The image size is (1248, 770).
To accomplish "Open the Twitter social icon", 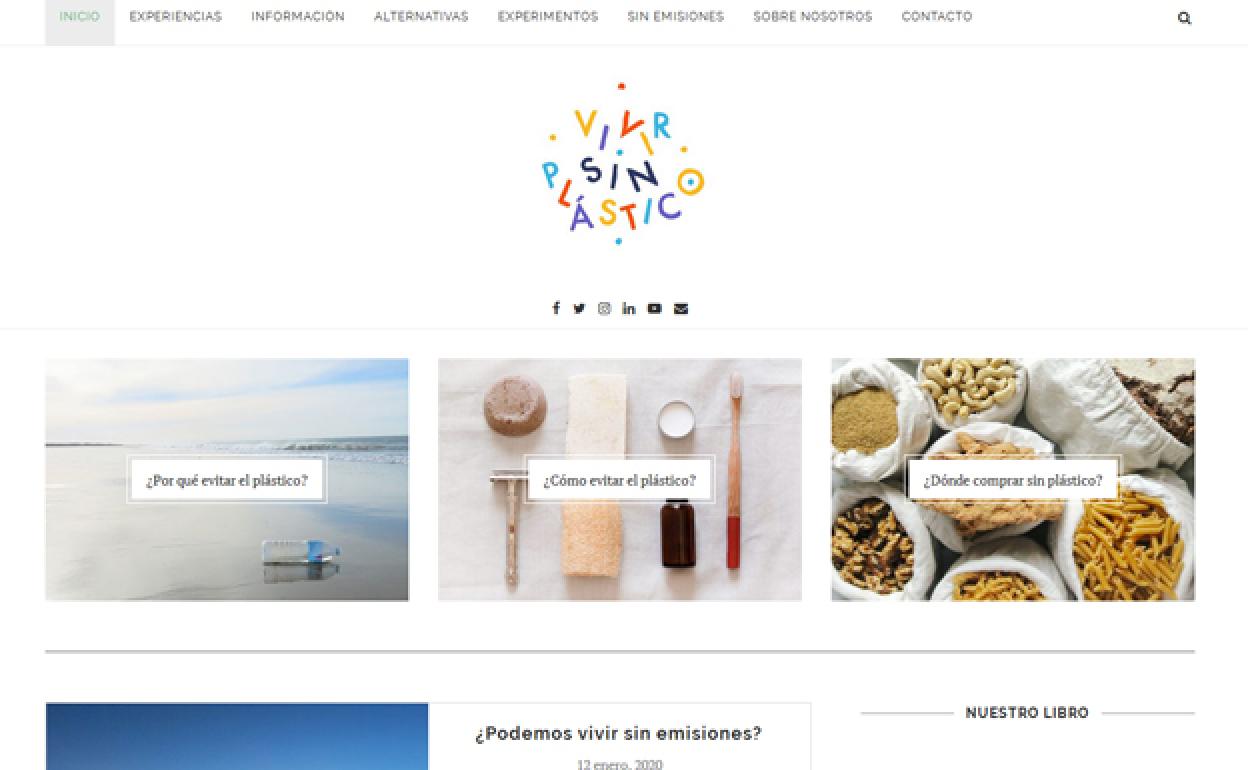I will click(x=579, y=308).
